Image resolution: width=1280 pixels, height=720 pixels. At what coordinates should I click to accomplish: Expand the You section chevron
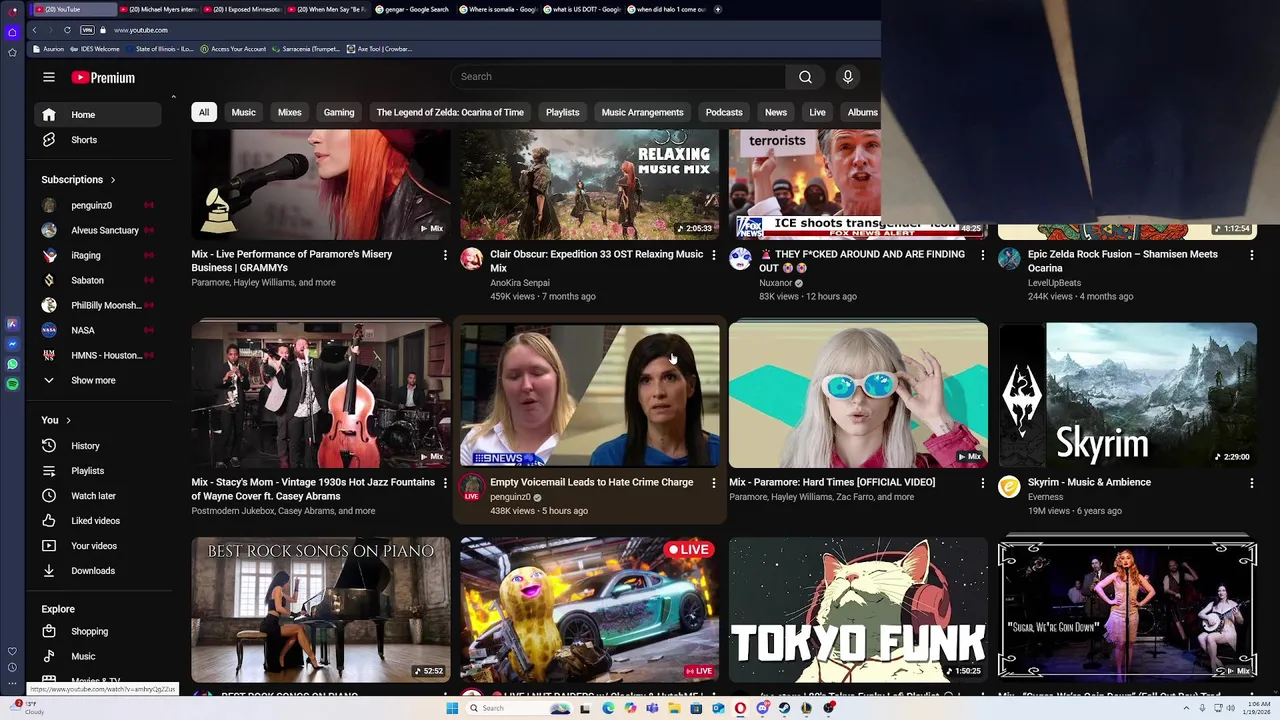[68, 420]
